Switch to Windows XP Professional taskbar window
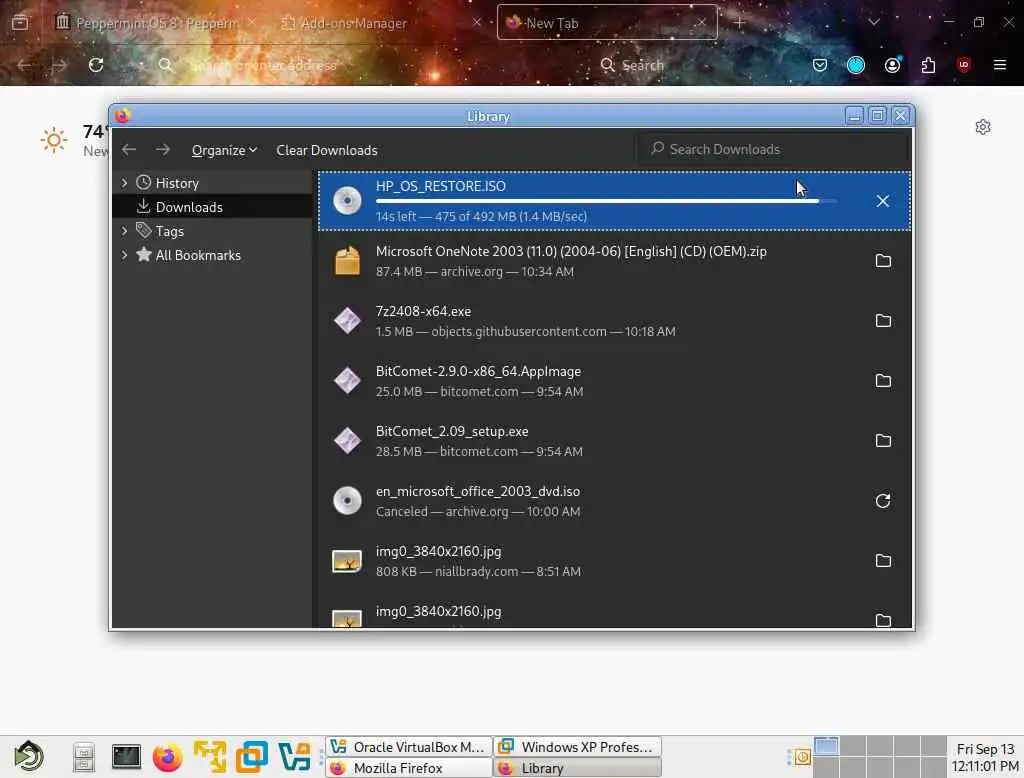1024x778 pixels. point(577,747)
